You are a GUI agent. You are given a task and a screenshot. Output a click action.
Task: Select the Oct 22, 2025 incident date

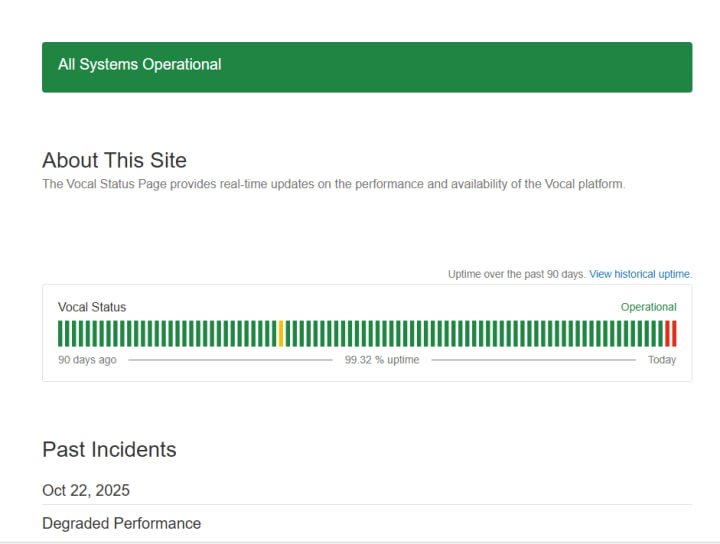[86, 490]
